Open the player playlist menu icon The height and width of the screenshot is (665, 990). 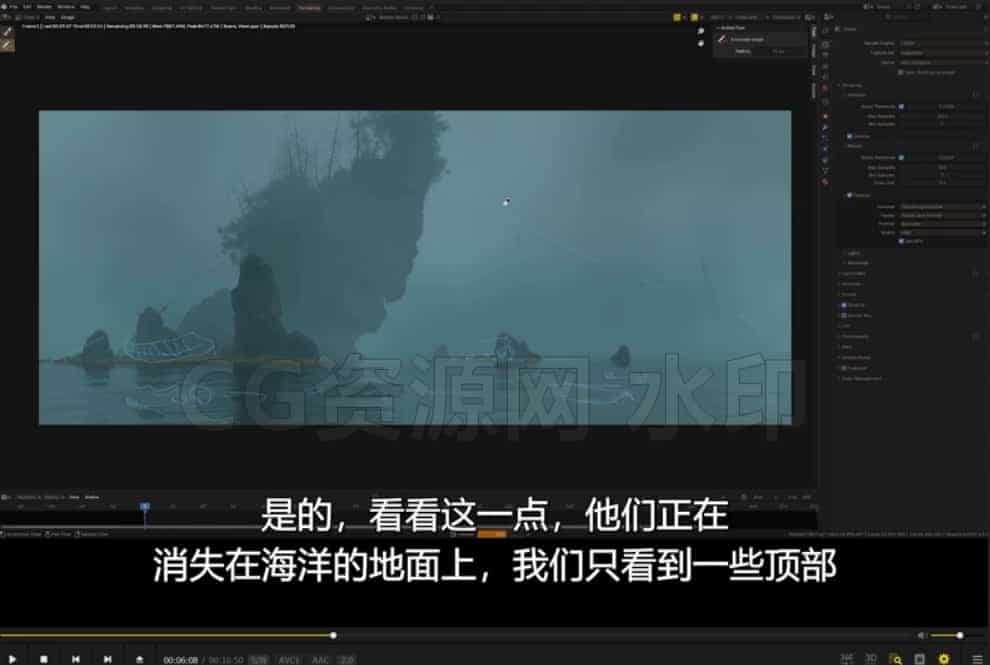coord(977,659)
